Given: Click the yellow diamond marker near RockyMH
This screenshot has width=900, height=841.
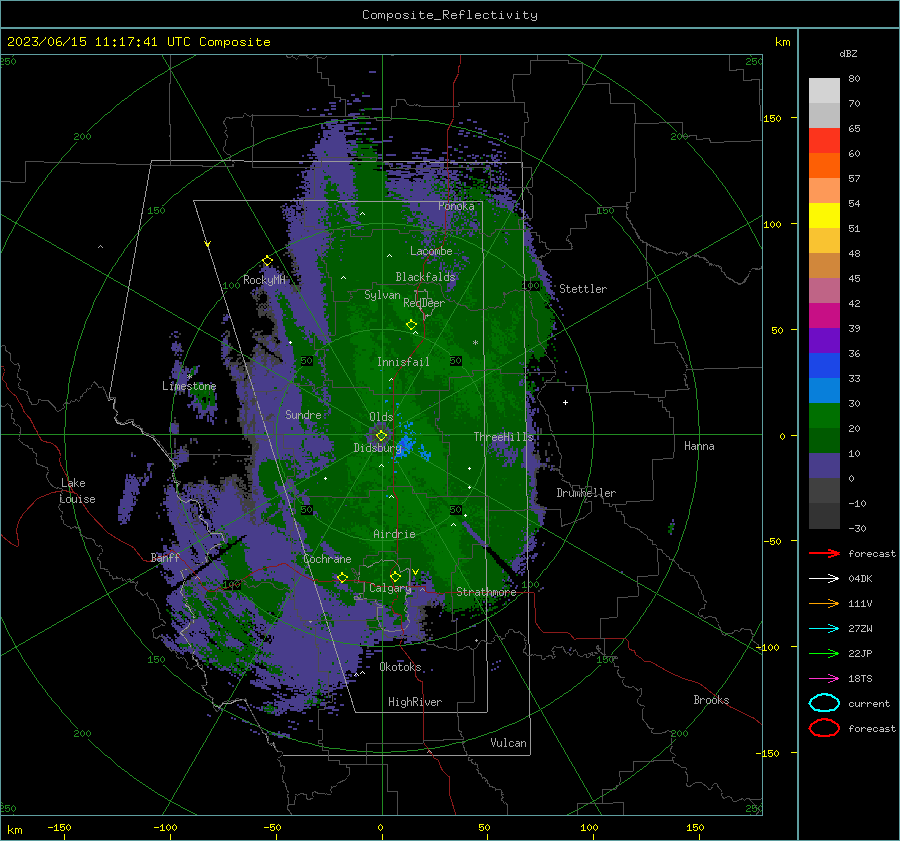Looking at the screenshot, I should click(x=267, y=261).
